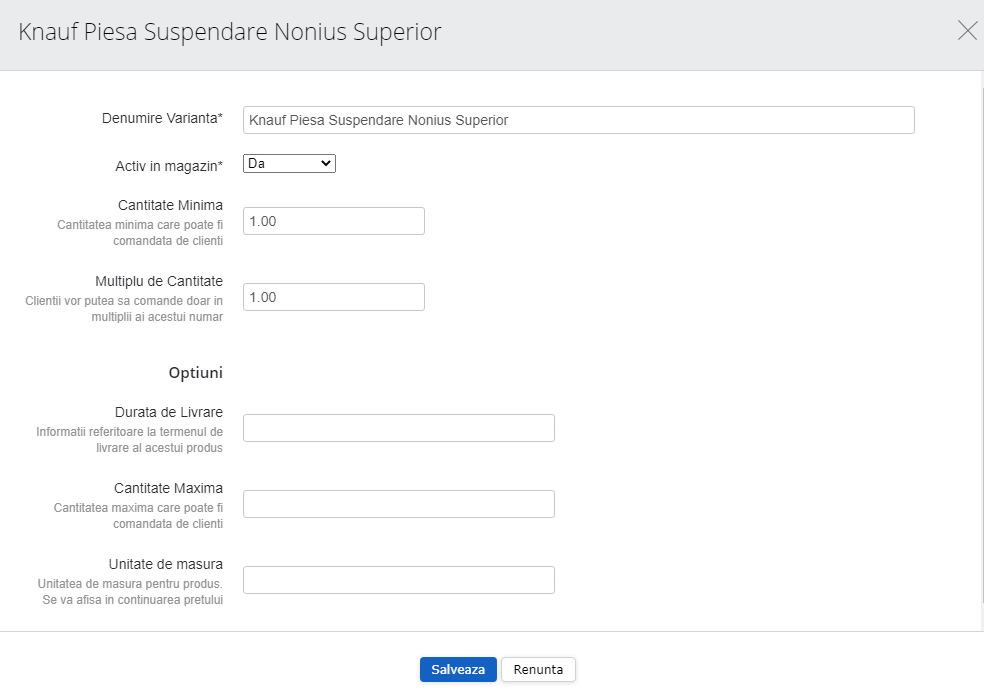Click the dialog title Knauf Piesa Suspendare

tap(230, 32)
